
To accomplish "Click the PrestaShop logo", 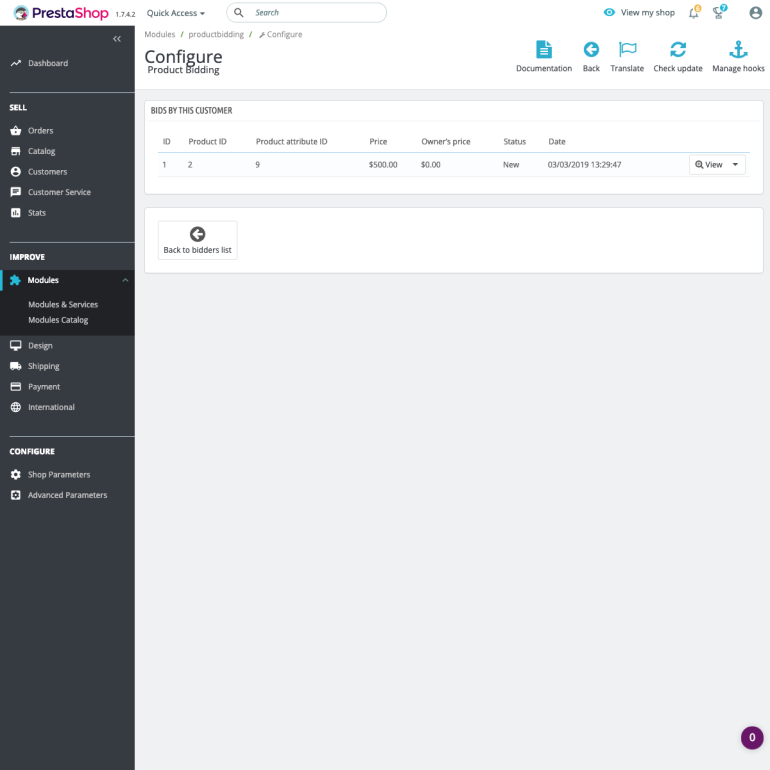I will click(x=61, y=13).
